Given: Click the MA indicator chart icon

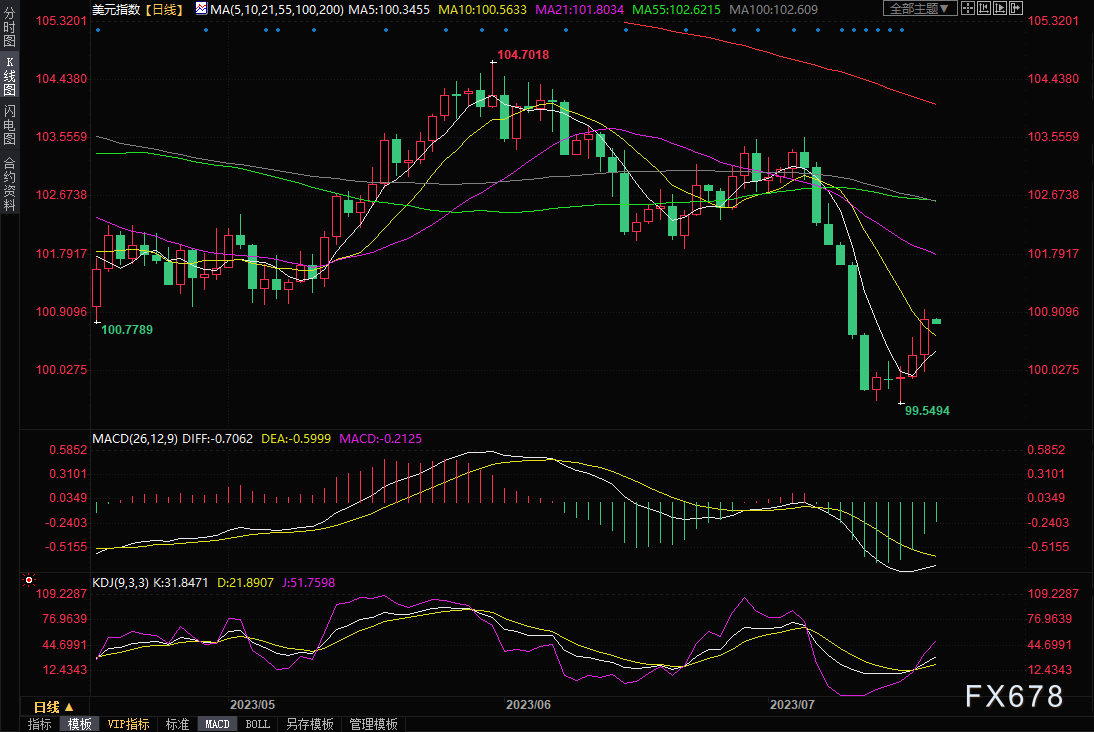Looking at the screenshot, I should (x=201, y=9).
